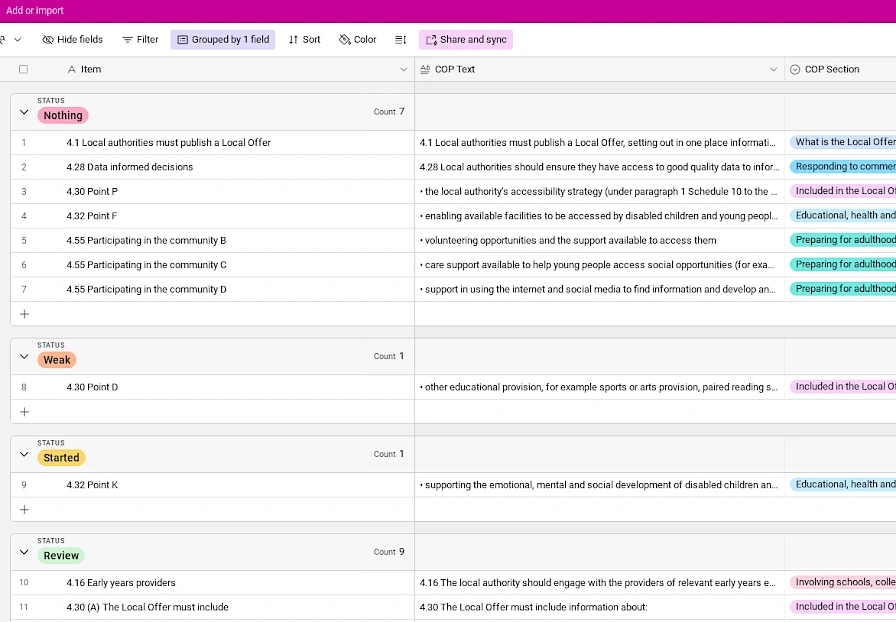Click the Nothing group Count 7 label
The image size is (896, 622).
[389, 111]
